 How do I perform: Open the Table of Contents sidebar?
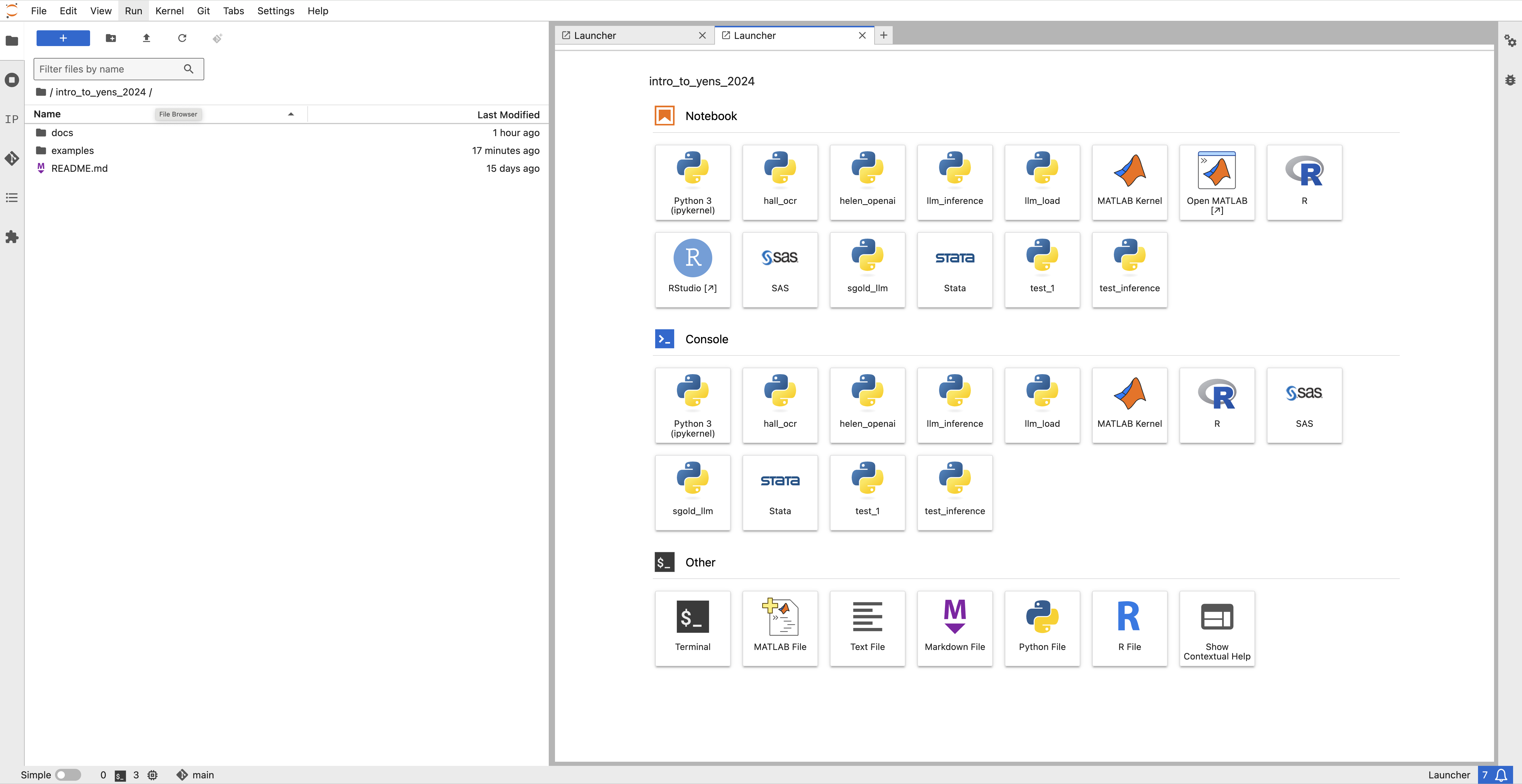12,197
